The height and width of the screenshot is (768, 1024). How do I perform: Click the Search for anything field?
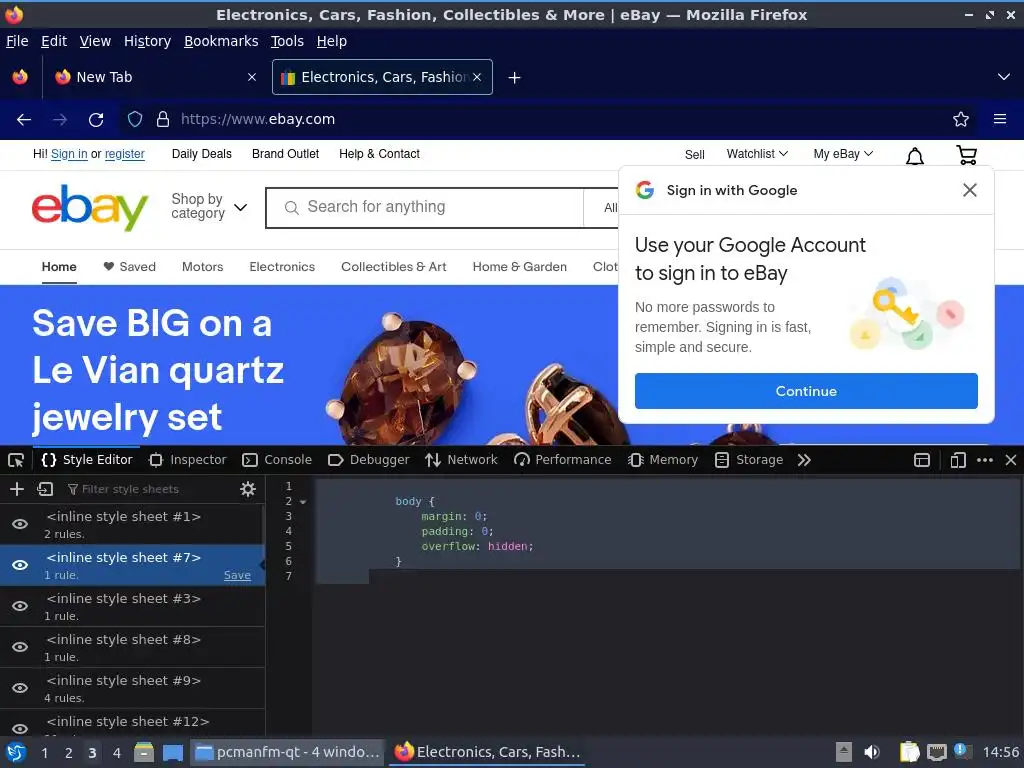(x=424, y=208)
